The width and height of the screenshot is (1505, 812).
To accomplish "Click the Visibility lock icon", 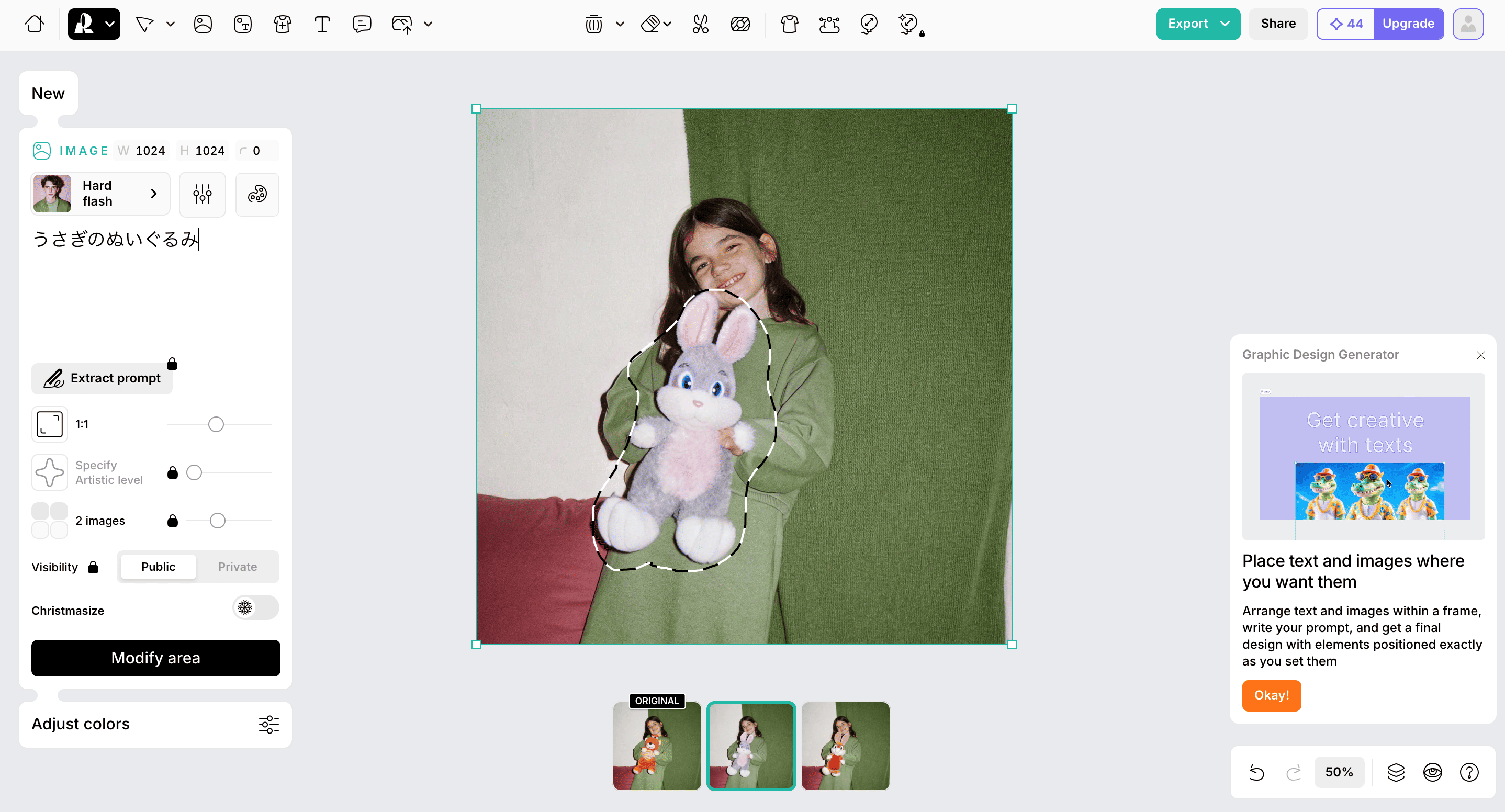I will tap(93, 567).
